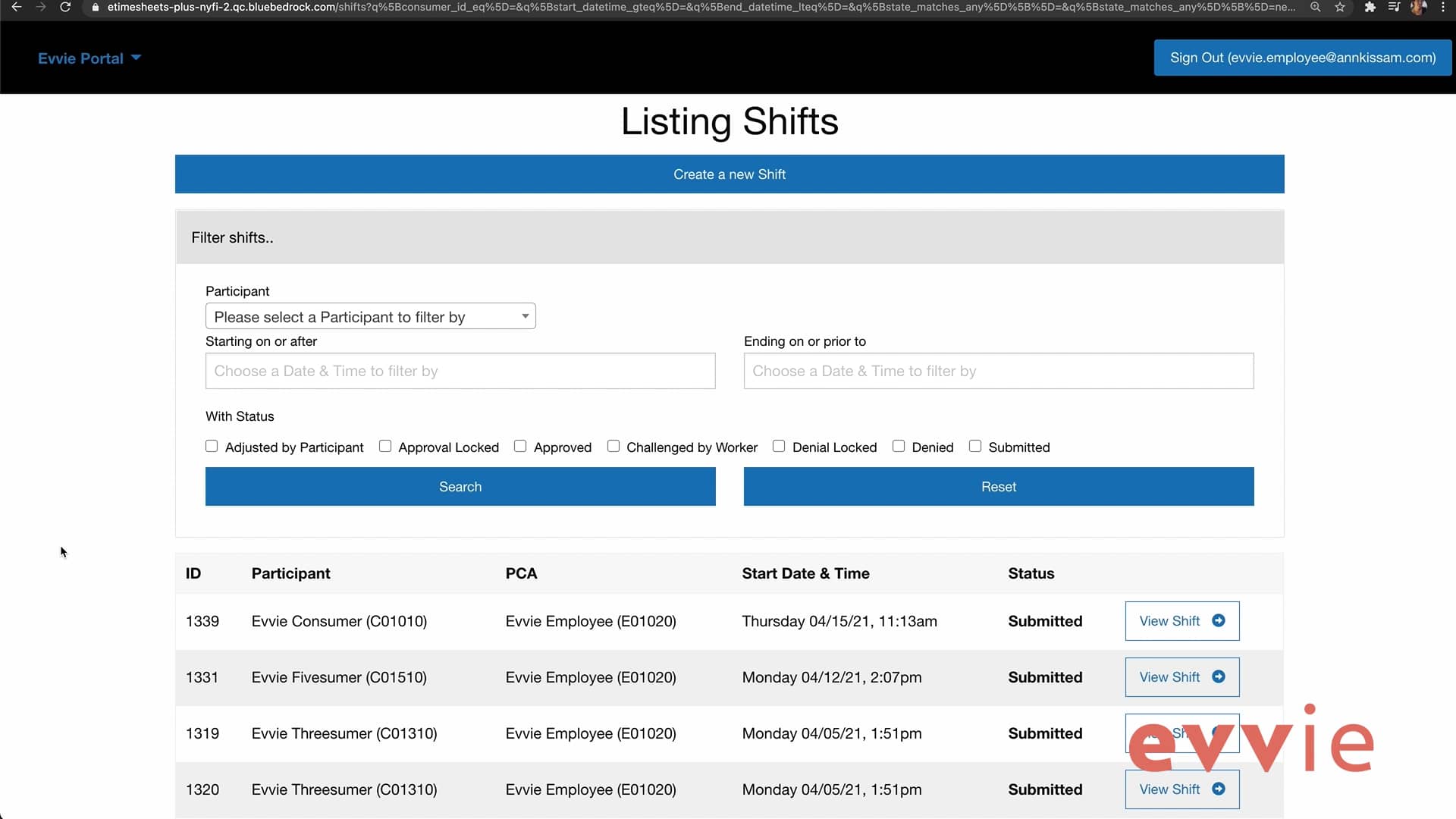Tick the Submitted status filter
Viewport: 1456px width, 819px height.
pyautogui.click(x=975, y=447)
